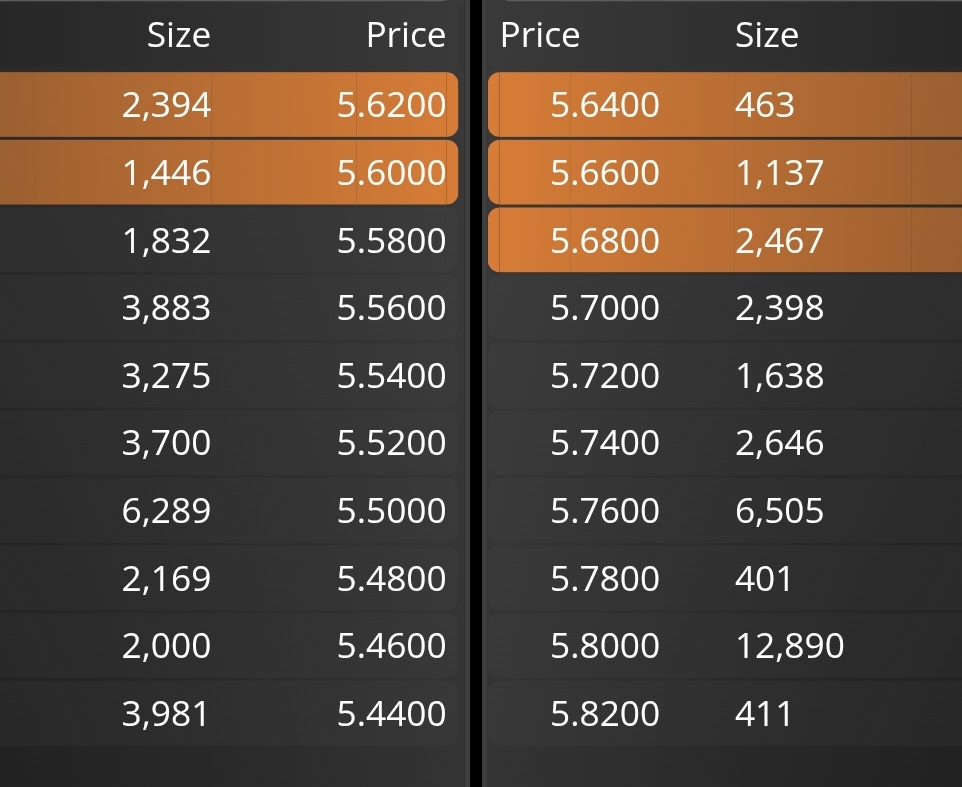The image size is (962, 787).
Task: Select the 5.6200 bid price row
Action: coord(229,104)
